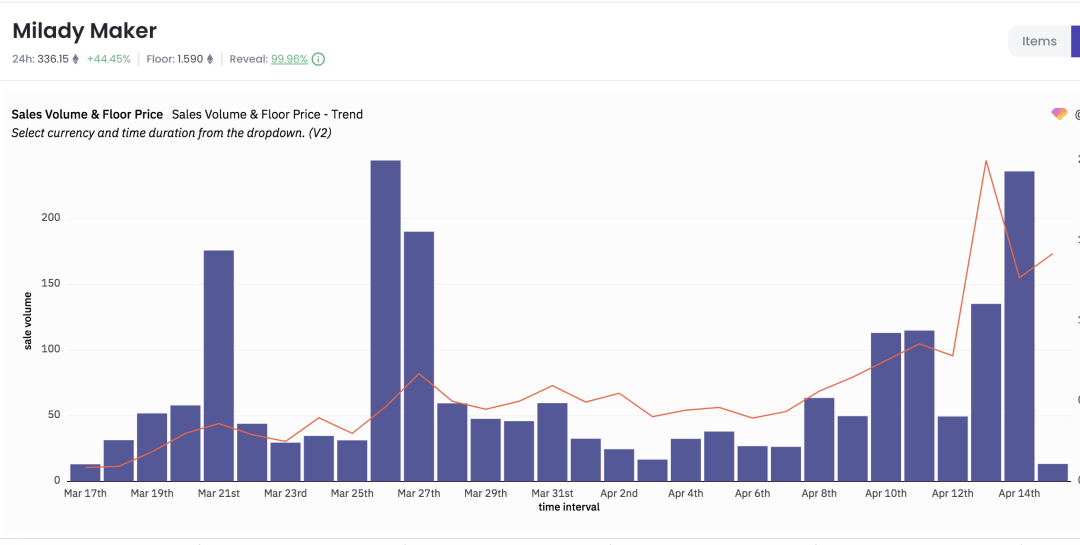Viewport: 1080px width, 545px height.
Task: Click the bold Sales Volume & Floor Price heading
Action: click(x=87, y=114)
